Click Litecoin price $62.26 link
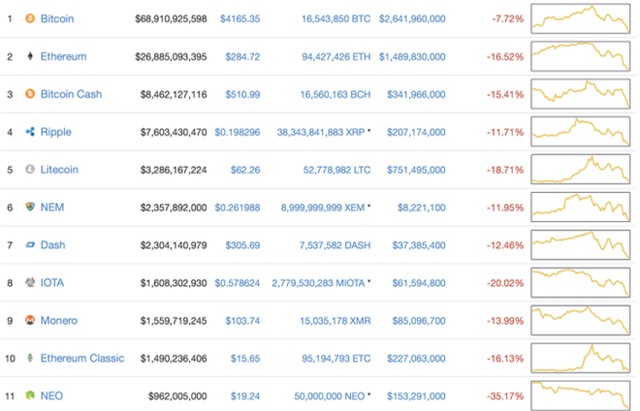Image resolution: width=640 pixels, height=411 pixels. click(x=244, y=170)
